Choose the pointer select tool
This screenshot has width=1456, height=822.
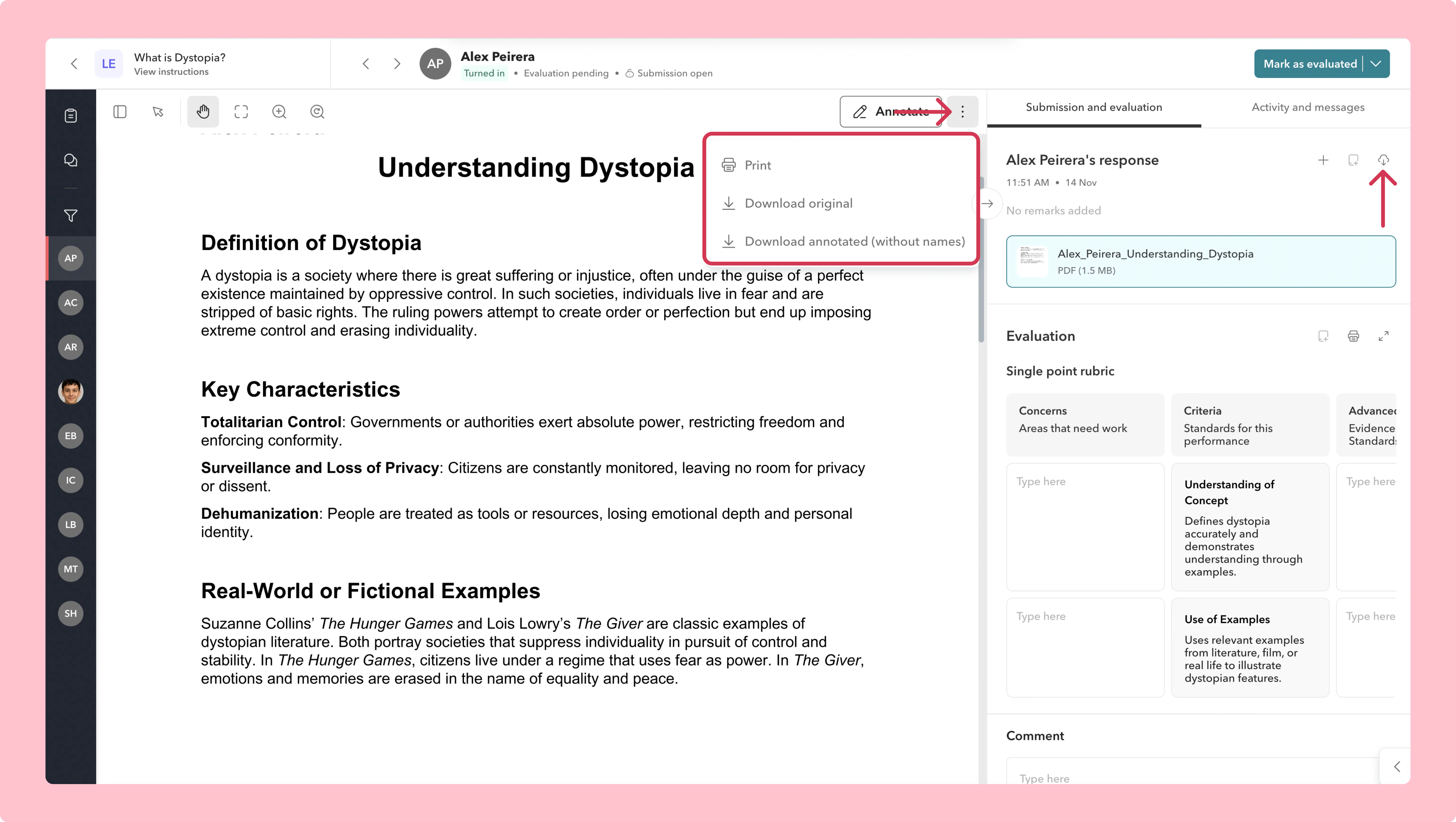pos(158,111)
